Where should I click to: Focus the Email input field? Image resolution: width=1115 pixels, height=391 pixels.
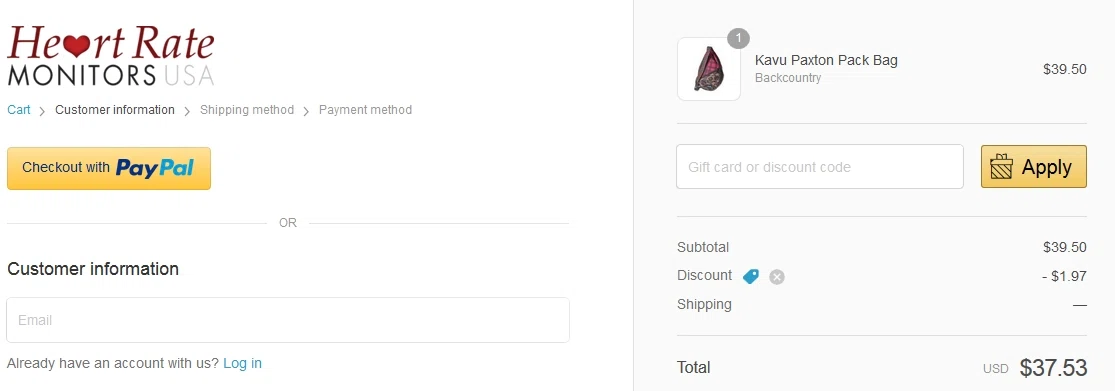point(288,320)
